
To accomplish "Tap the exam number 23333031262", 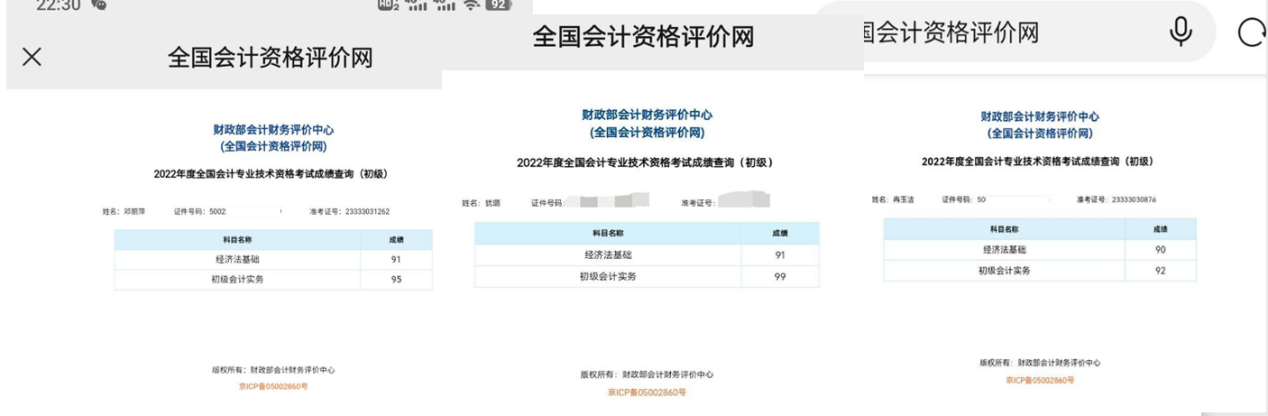I will click(x=362, y=212).
